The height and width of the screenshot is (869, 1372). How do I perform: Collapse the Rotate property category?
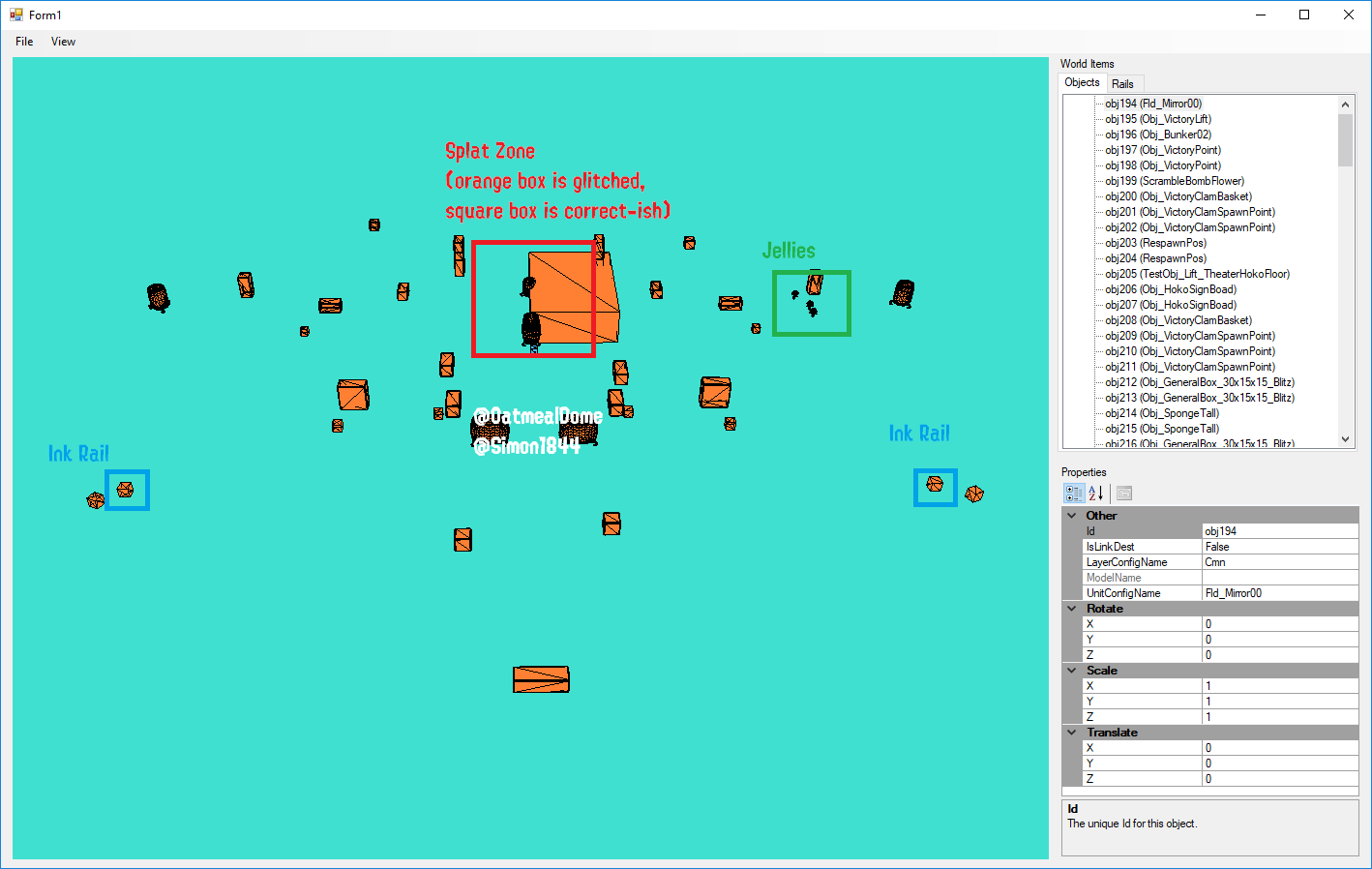click(1072, 609)
